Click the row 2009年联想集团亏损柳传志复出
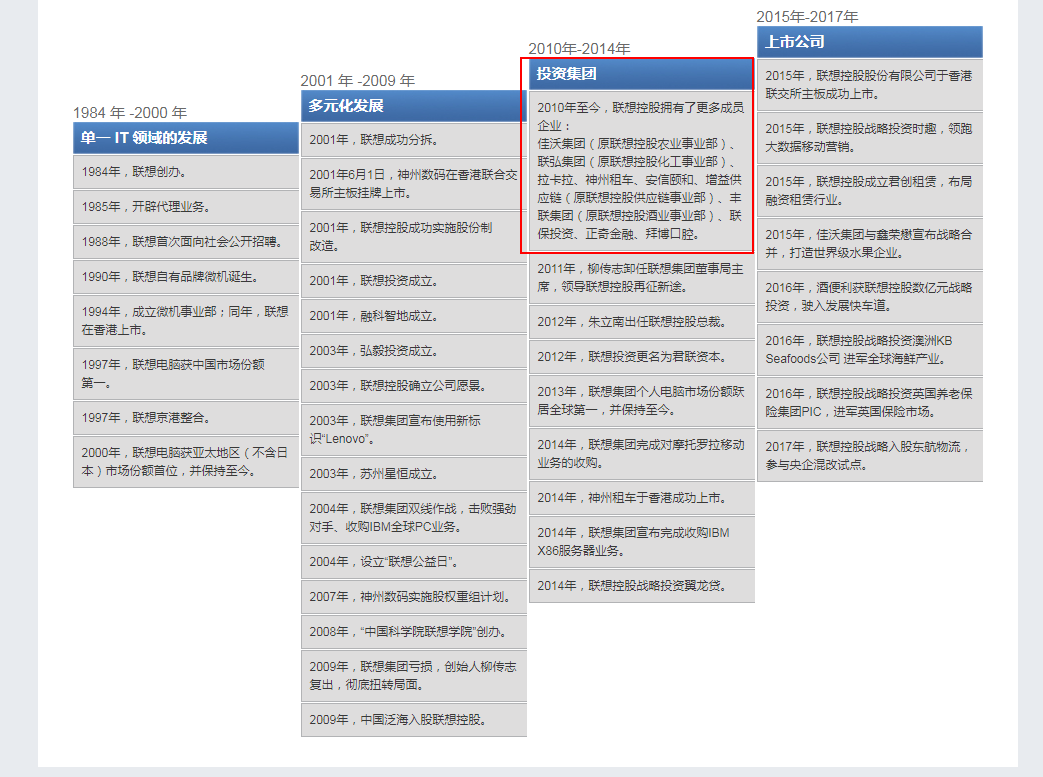 click(x=414, y=675)
